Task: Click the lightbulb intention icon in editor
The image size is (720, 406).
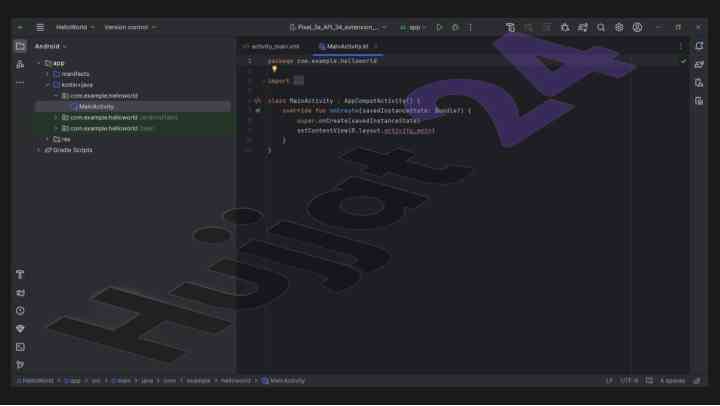Action: pos(275,69)
